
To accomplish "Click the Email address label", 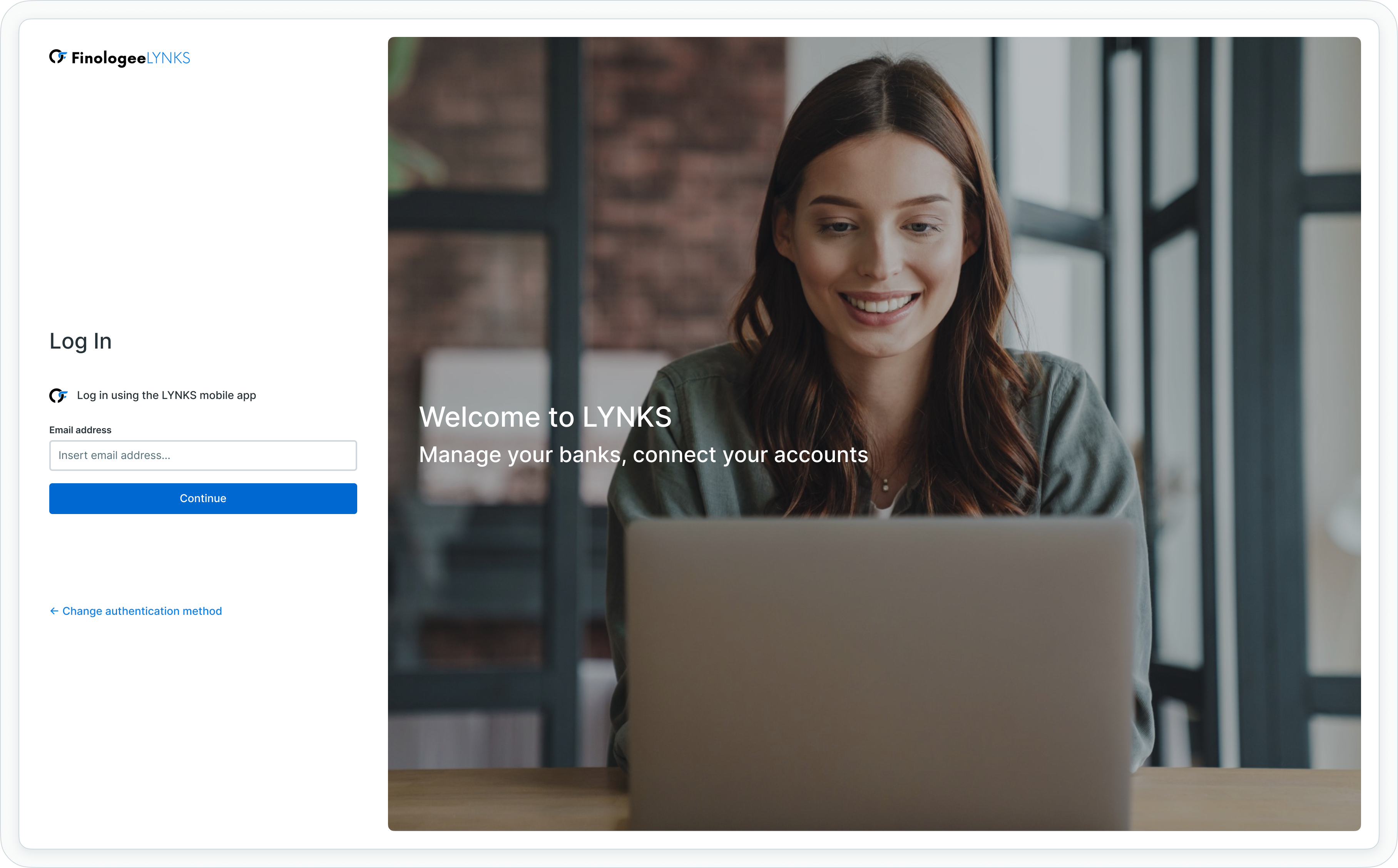I will pyautogui.click(x=80, y=430).
